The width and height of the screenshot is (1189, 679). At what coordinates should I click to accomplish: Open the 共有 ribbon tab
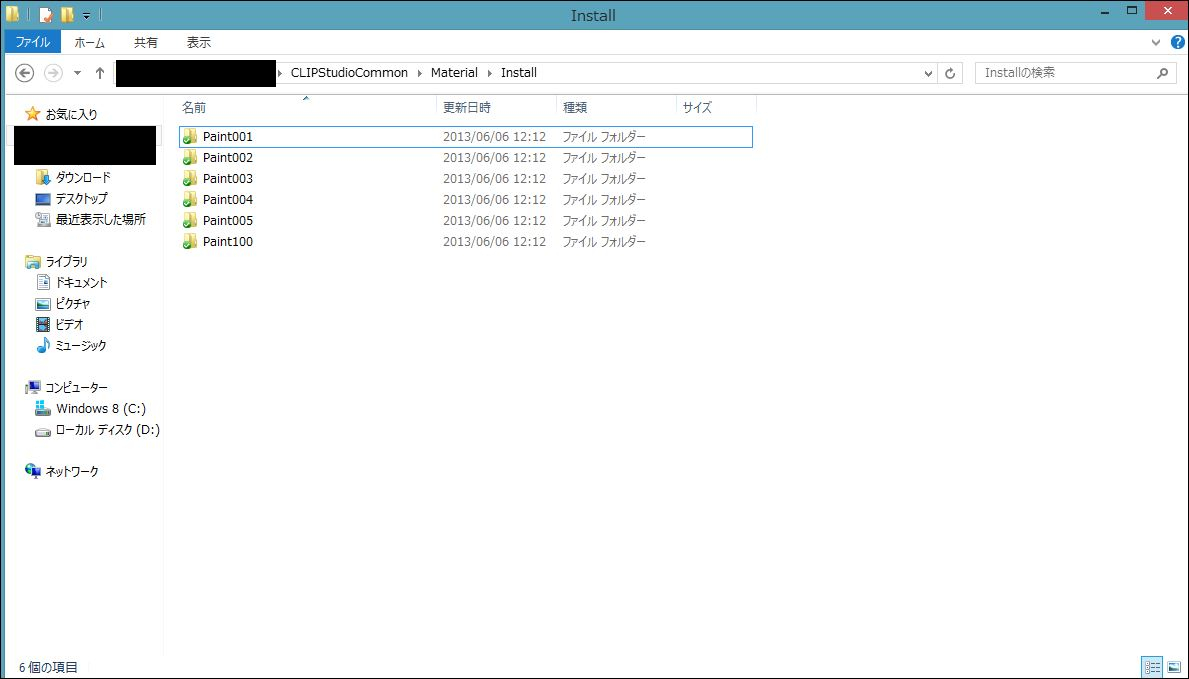(x=146, y=42)
